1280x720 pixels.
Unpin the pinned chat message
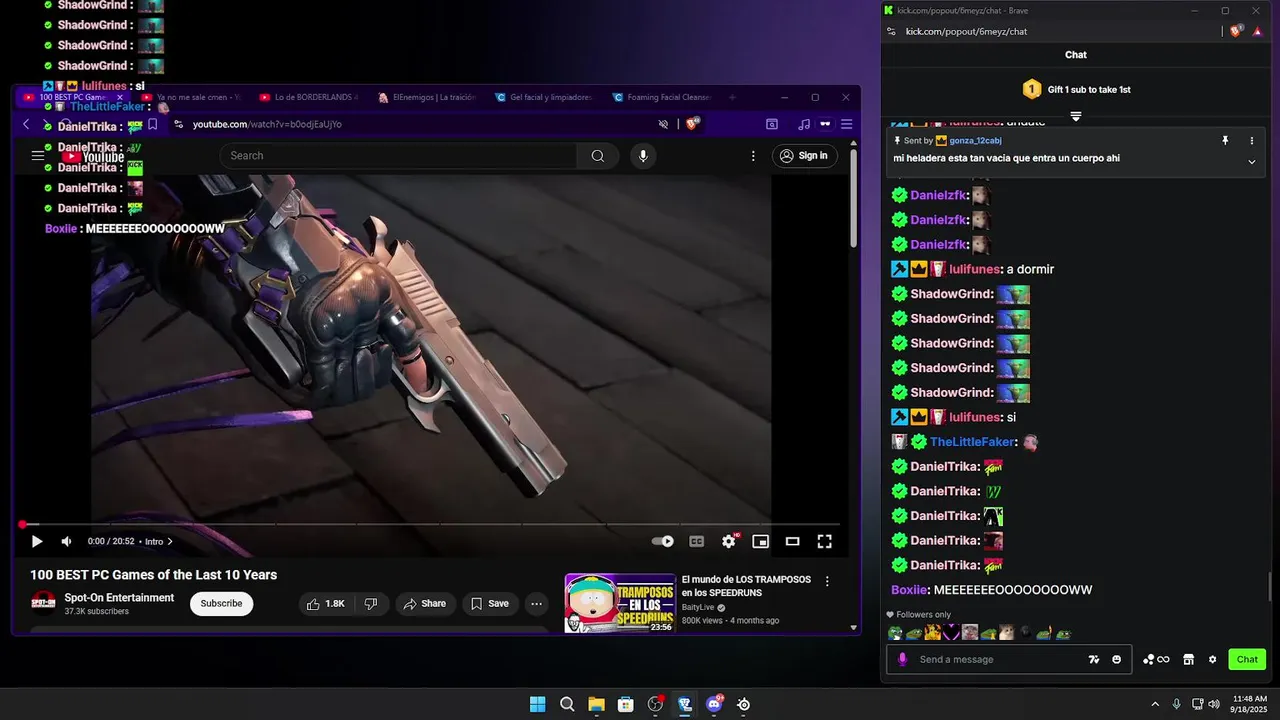pyautogui.click(x=1225, y=141)
